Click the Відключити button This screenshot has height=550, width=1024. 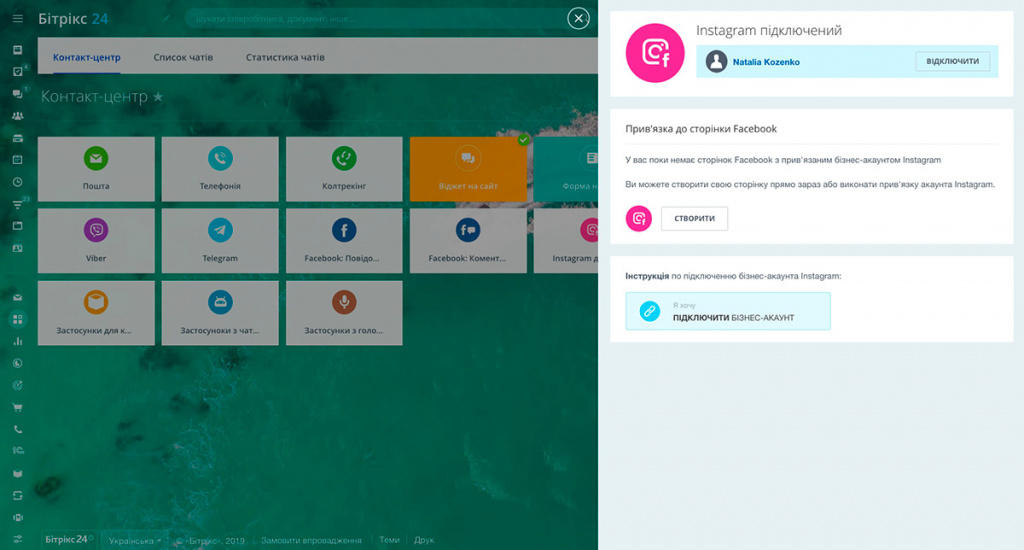click(952, 61)
